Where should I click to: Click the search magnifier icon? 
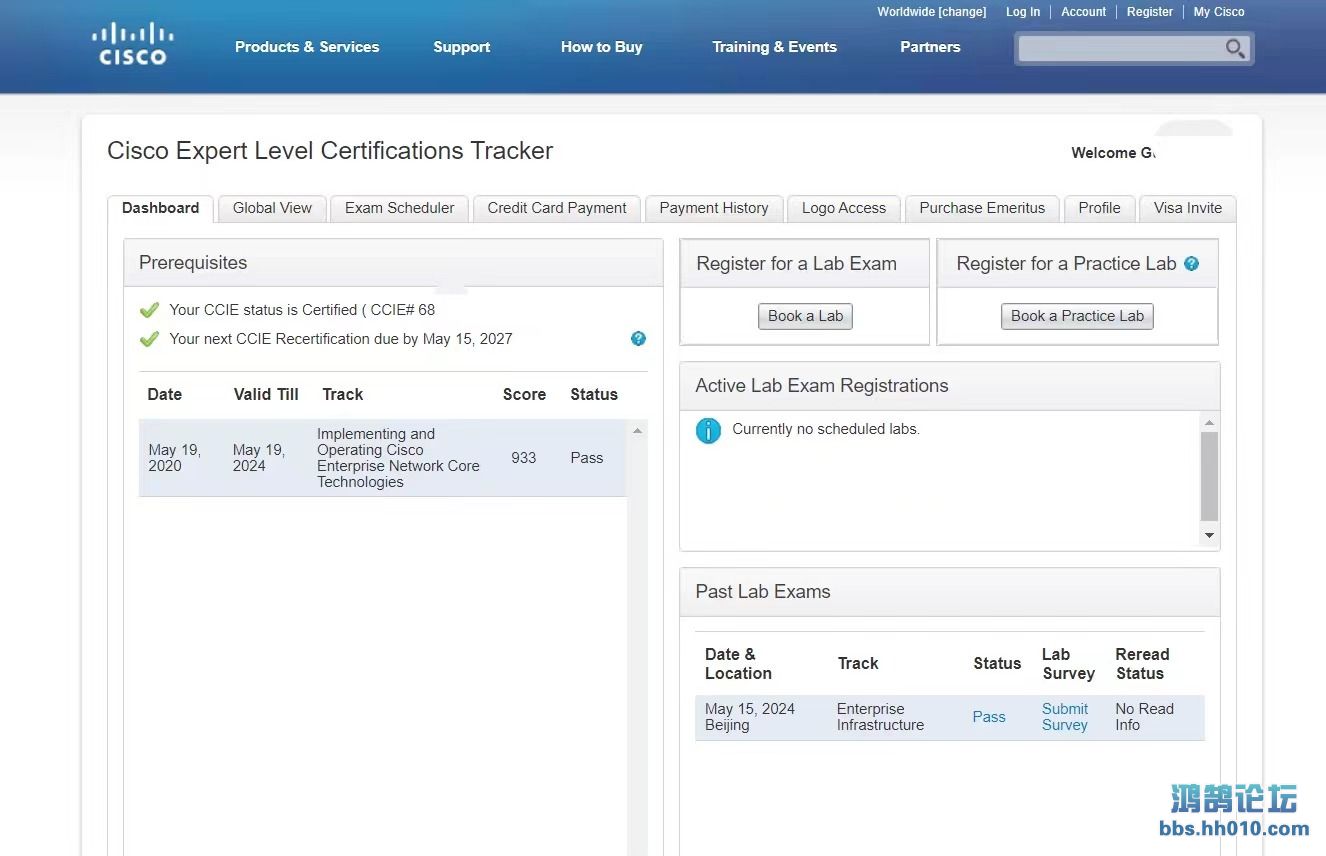[1235, 48]
